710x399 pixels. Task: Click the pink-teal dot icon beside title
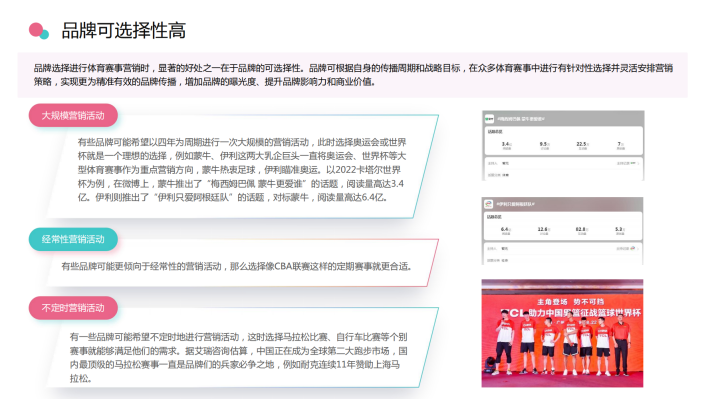click(x=39, y=31)
